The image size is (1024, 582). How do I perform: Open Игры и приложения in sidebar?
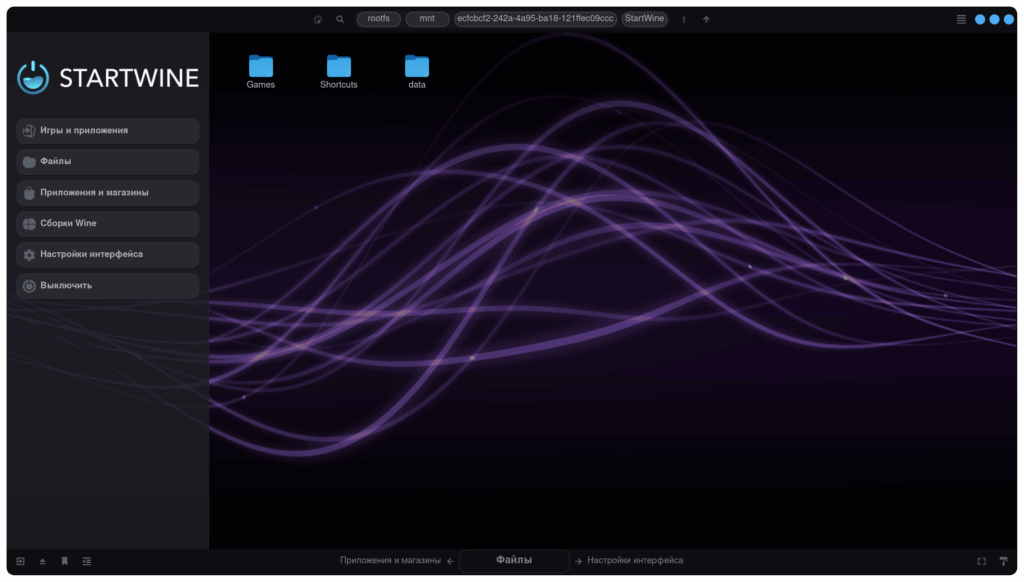click(108, 131)
